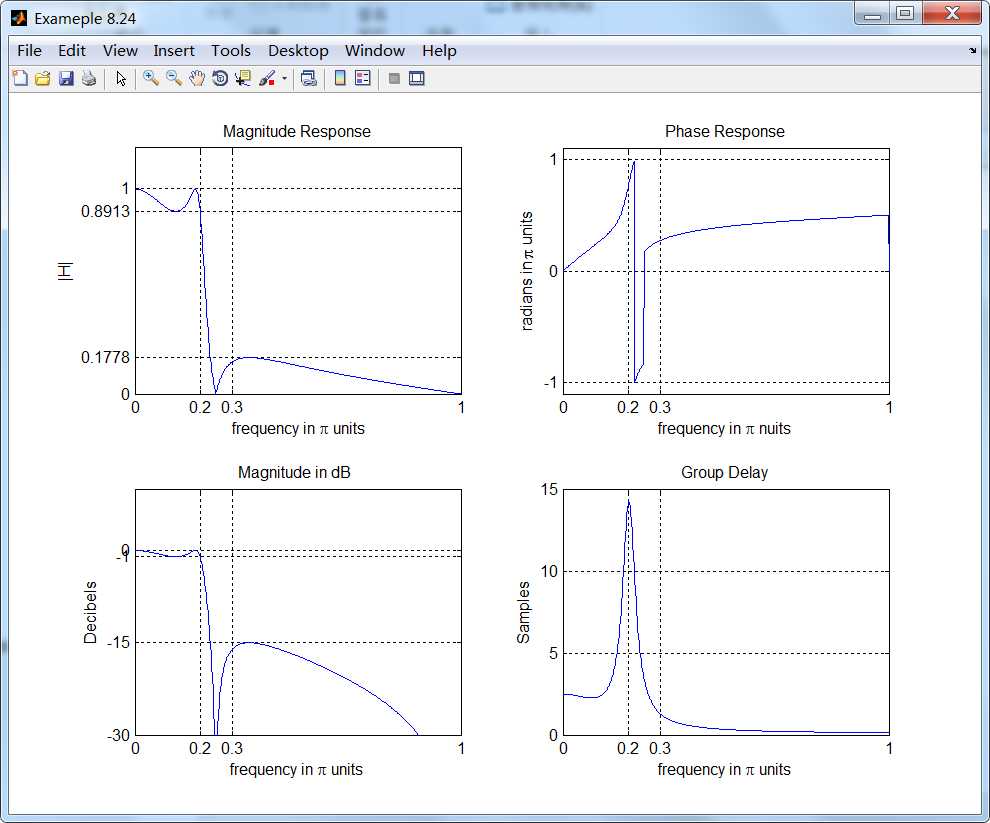Click the 'Magnitude in dB' plot title

[x=294, y=472]
